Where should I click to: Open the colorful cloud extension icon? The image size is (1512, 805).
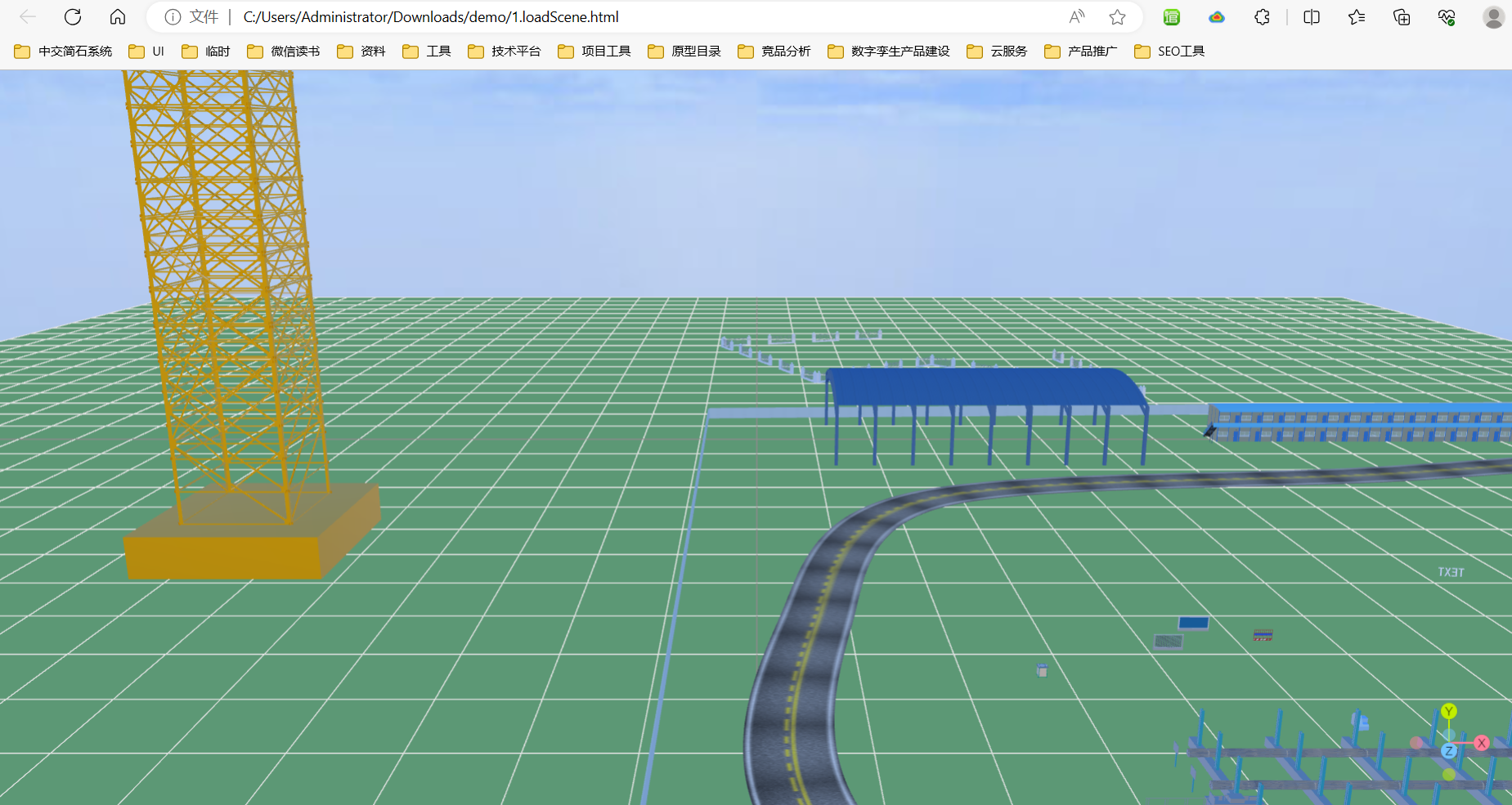(1217, 17)
